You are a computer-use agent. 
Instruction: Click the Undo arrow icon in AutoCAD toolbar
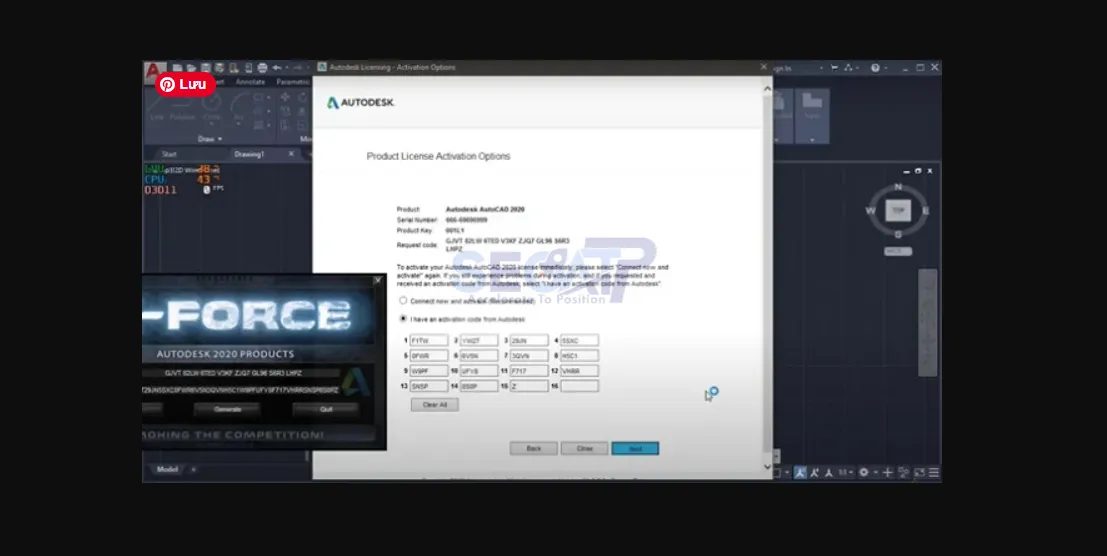[x=277, y=68]
